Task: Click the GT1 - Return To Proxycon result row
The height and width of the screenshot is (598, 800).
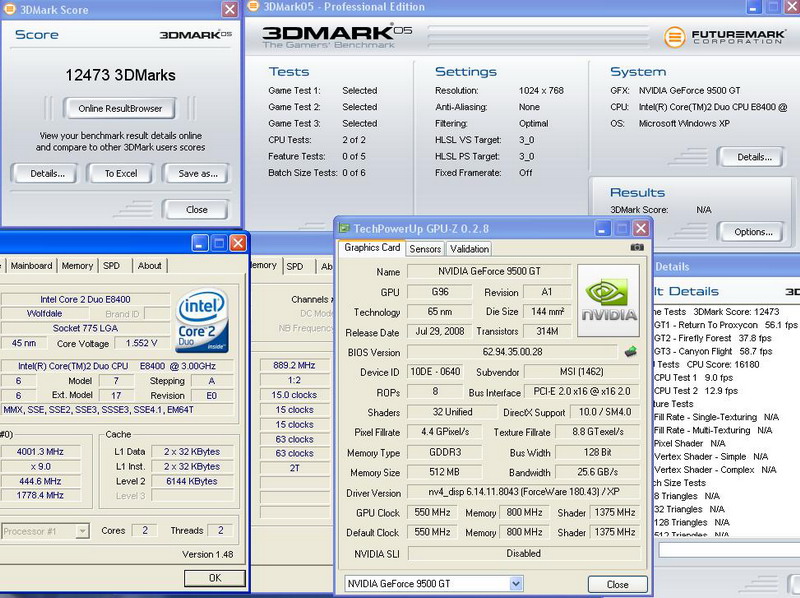Action: [x=726, y=325]
